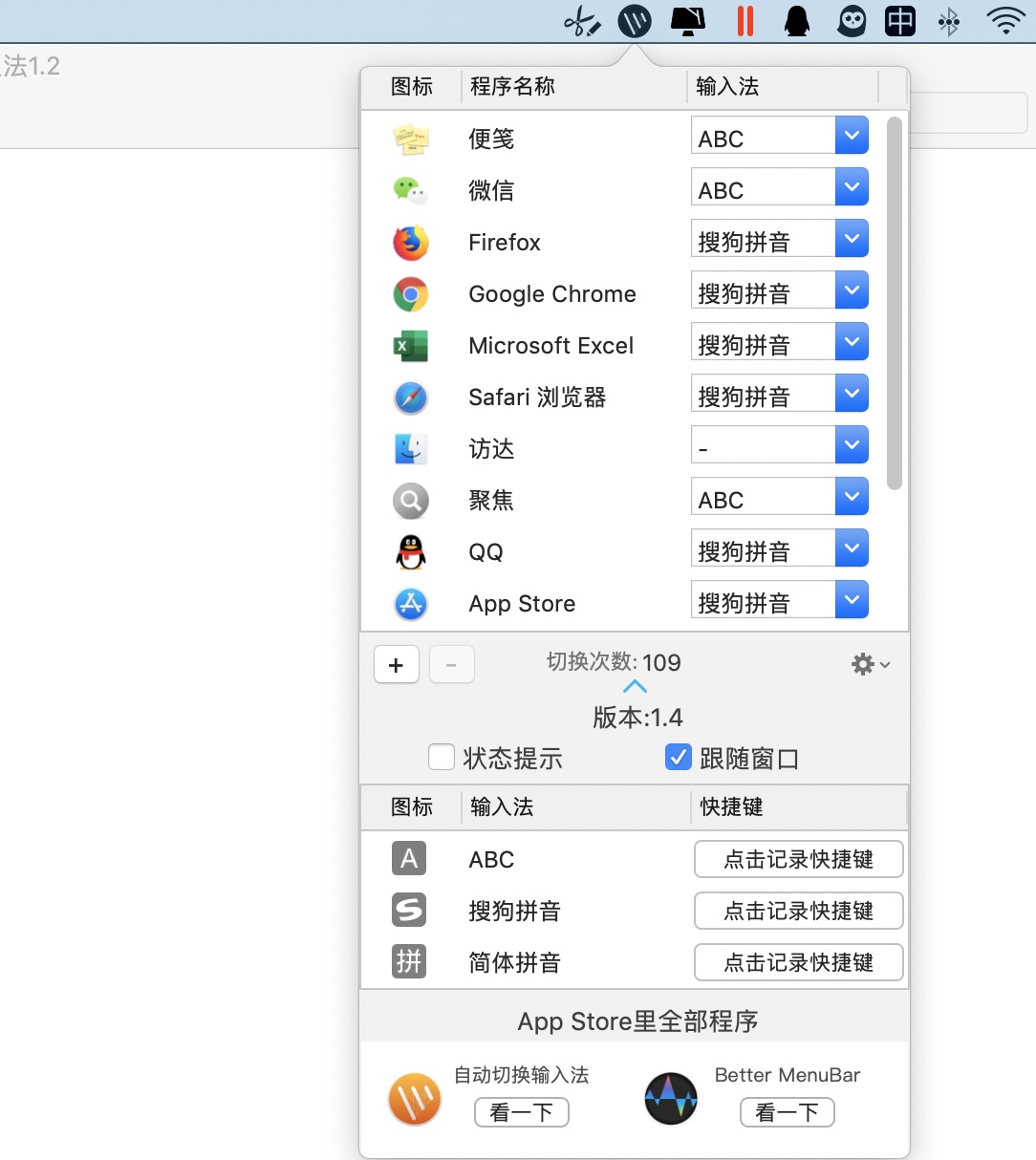Image resolution: width=1036 pixels, height=1160 pixels.
Task: Collapse the panel with the blue chevron
Action: click(635, 687)
